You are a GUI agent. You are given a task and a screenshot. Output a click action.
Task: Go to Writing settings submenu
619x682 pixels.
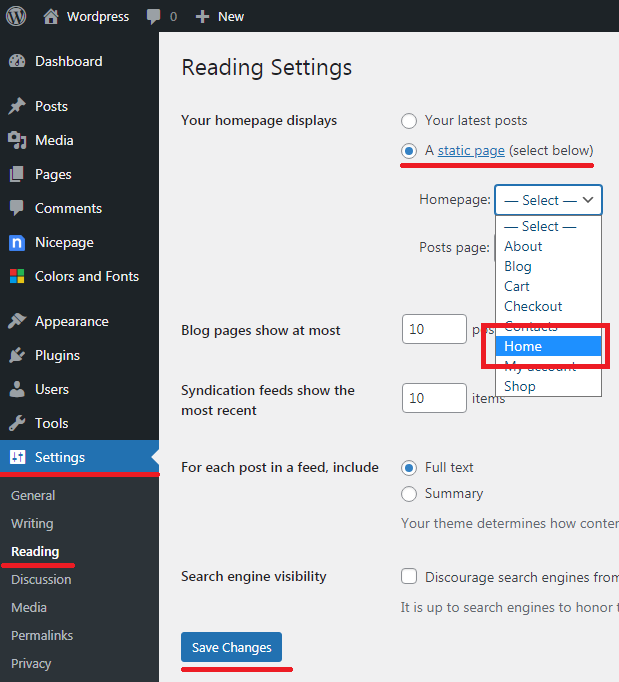(x=32, y=524)
